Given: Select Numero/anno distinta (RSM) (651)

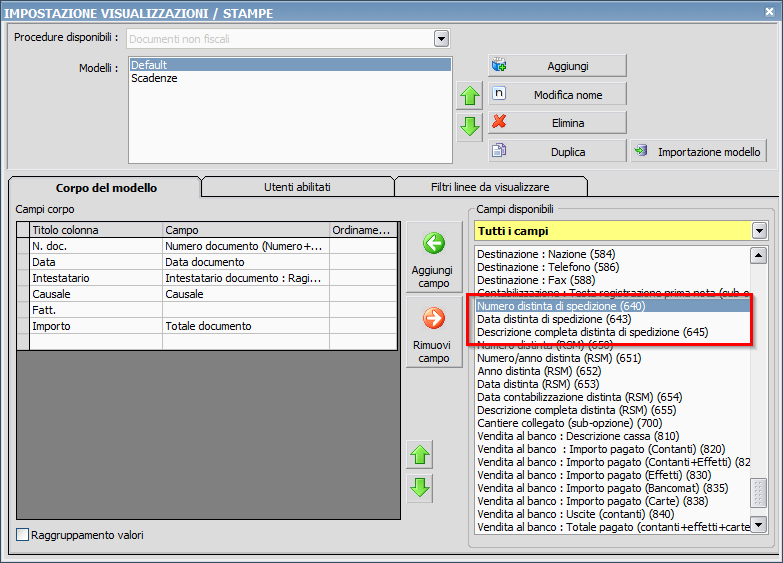Looking at the screenshot, I should (x=612, y=358).
